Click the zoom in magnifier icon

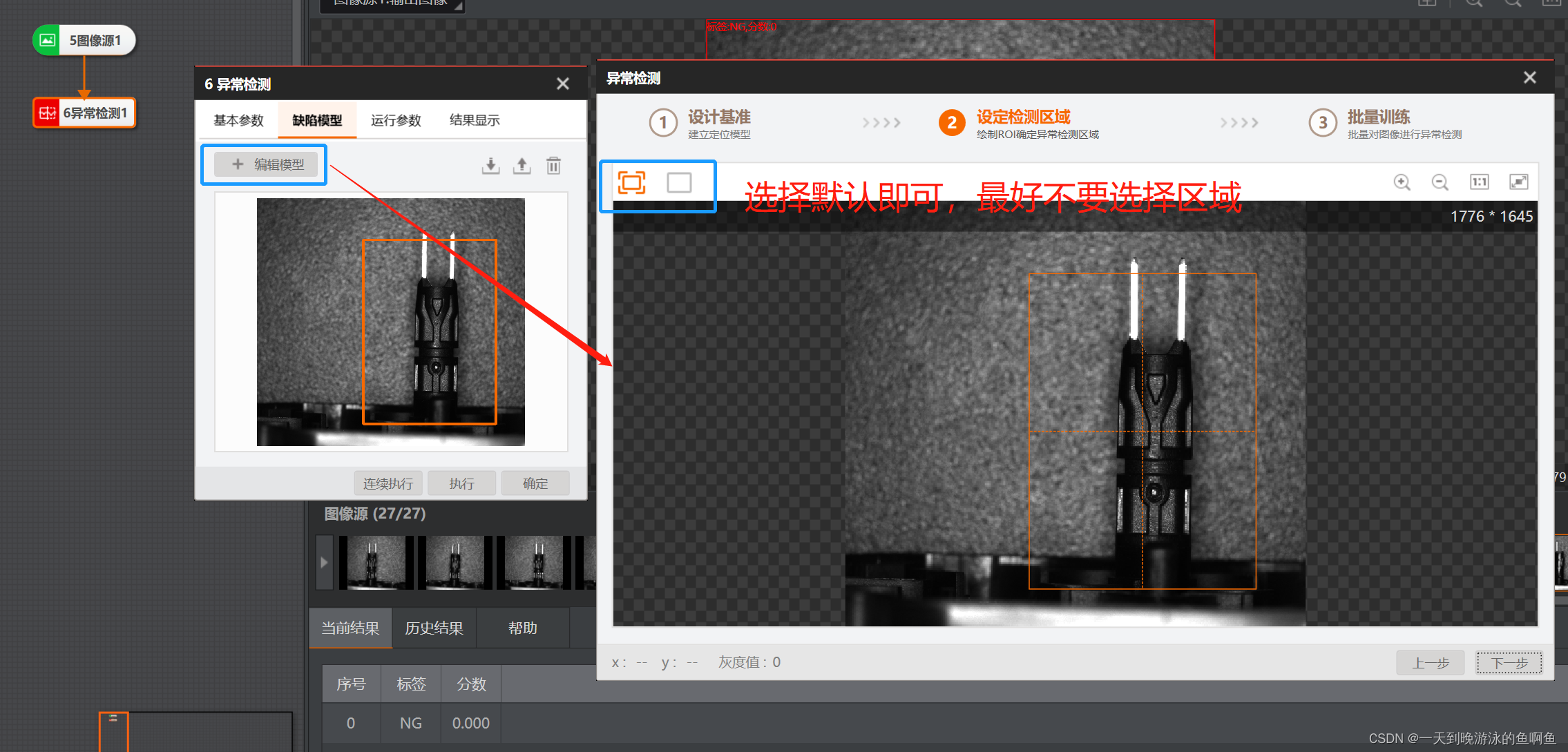pos(1402,182)
